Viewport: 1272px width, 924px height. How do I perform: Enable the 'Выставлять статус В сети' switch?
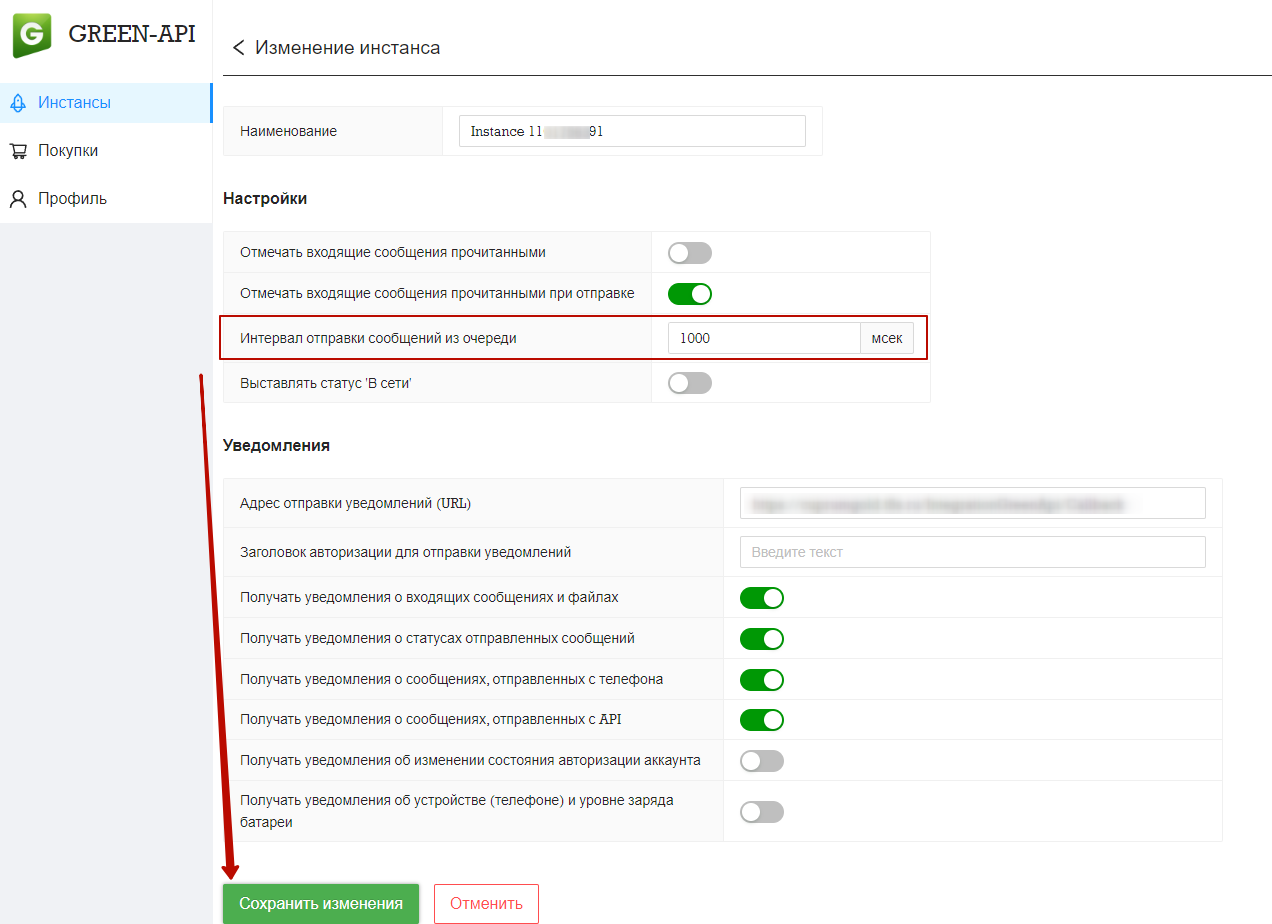690,383
